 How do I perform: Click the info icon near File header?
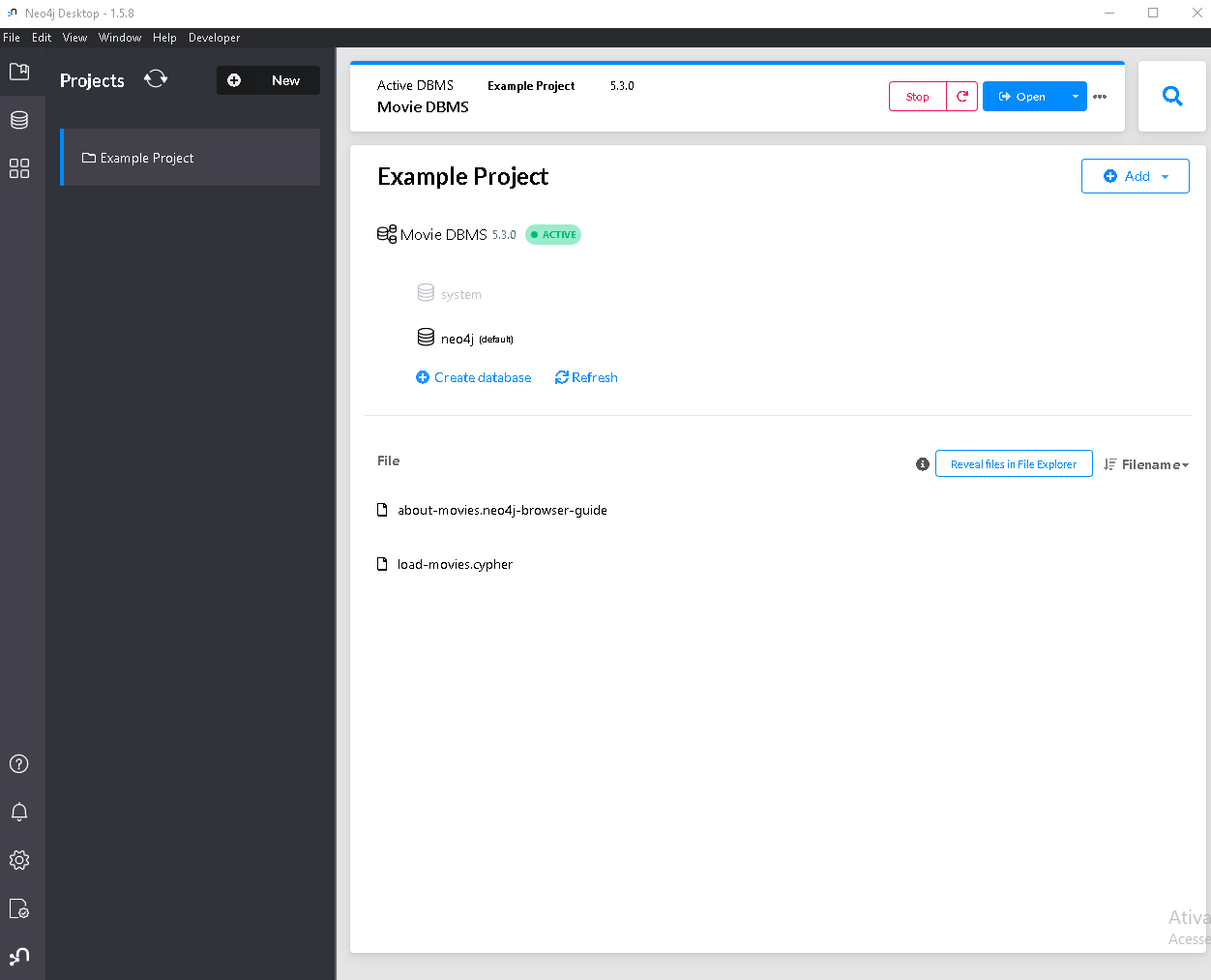coord(923,464)
